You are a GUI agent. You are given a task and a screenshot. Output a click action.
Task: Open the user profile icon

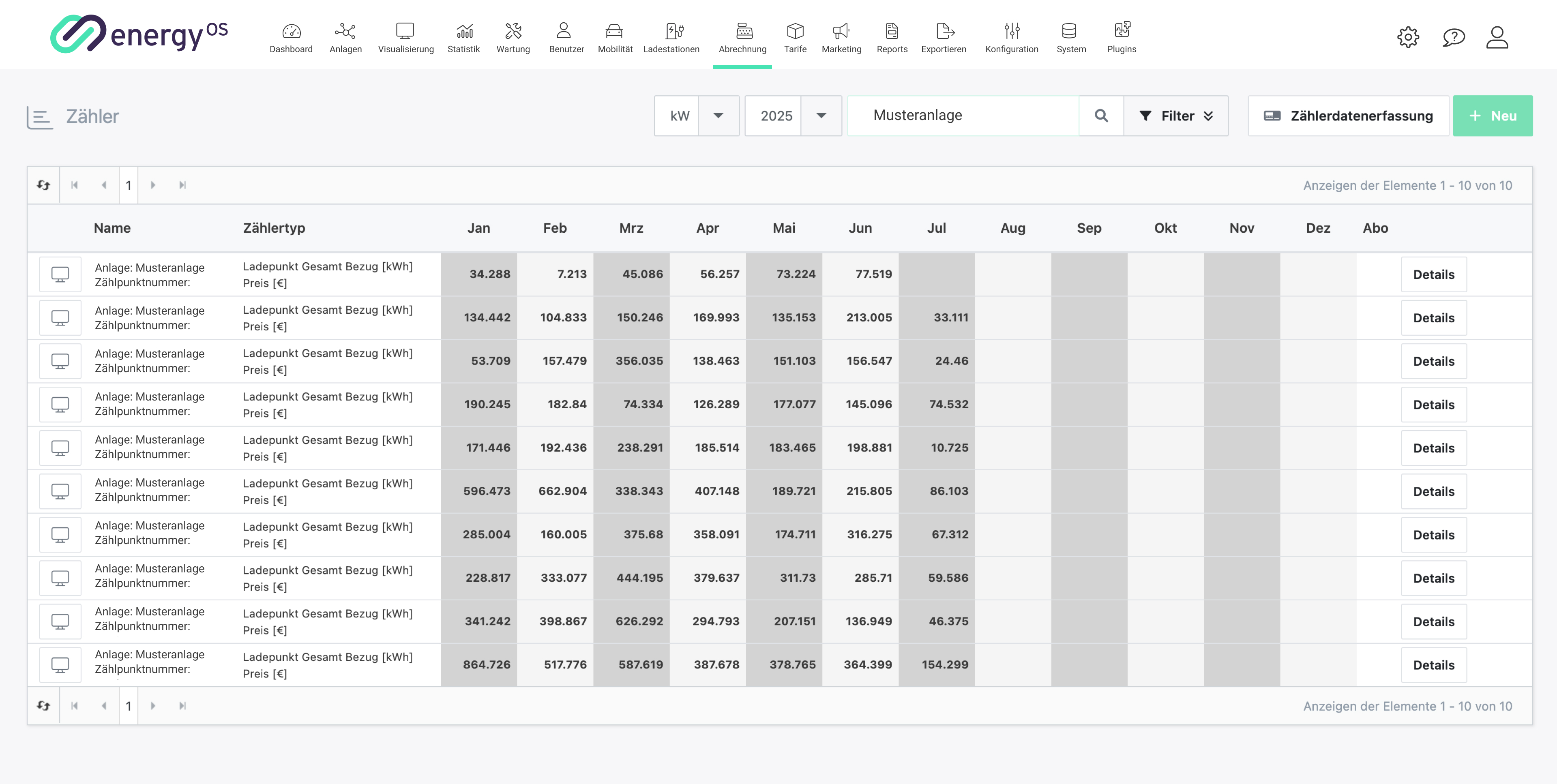pos(1497,37)
